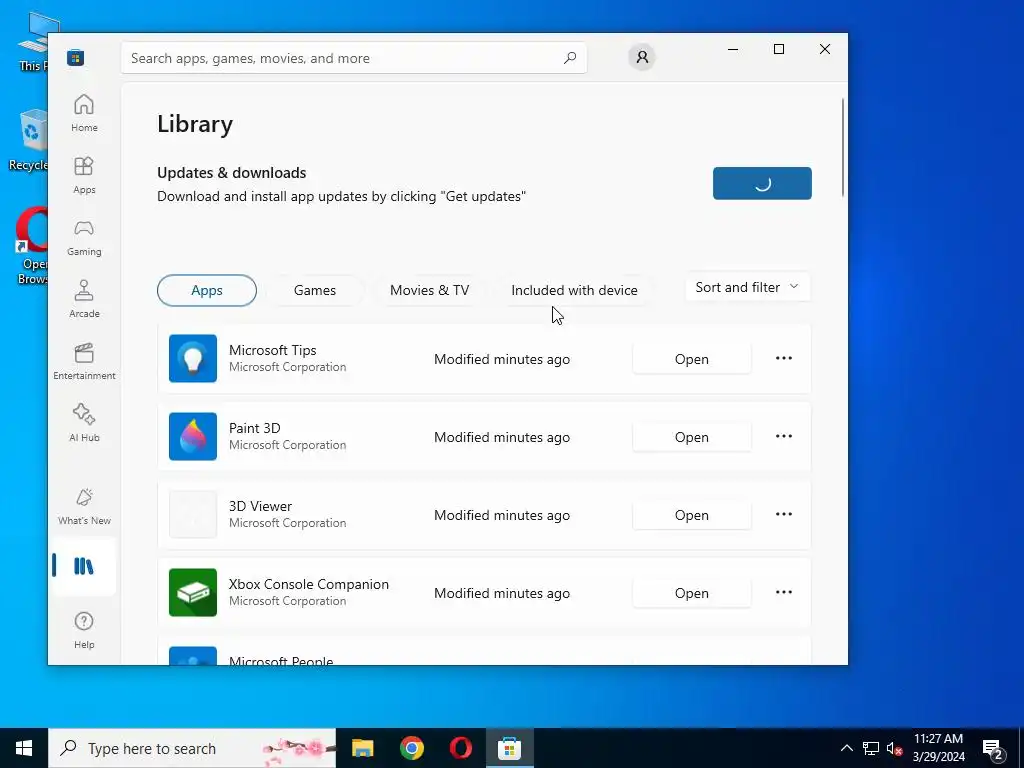The height and width of the screenshot is (768, 1024).
Task: Show hidden system tray icons
Action: coord(846,748)
